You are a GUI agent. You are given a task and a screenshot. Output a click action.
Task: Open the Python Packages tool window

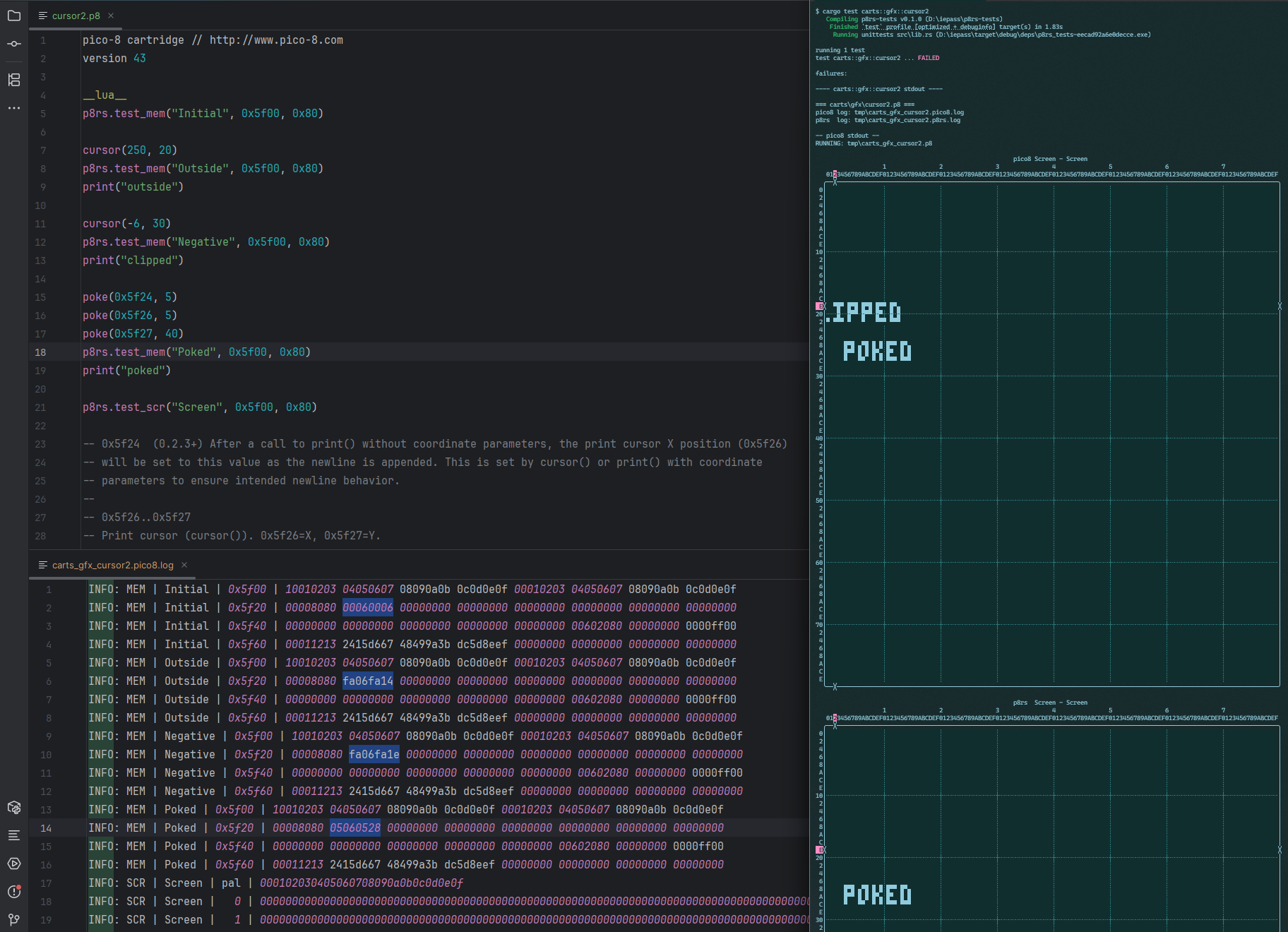[x=14, y=807]
